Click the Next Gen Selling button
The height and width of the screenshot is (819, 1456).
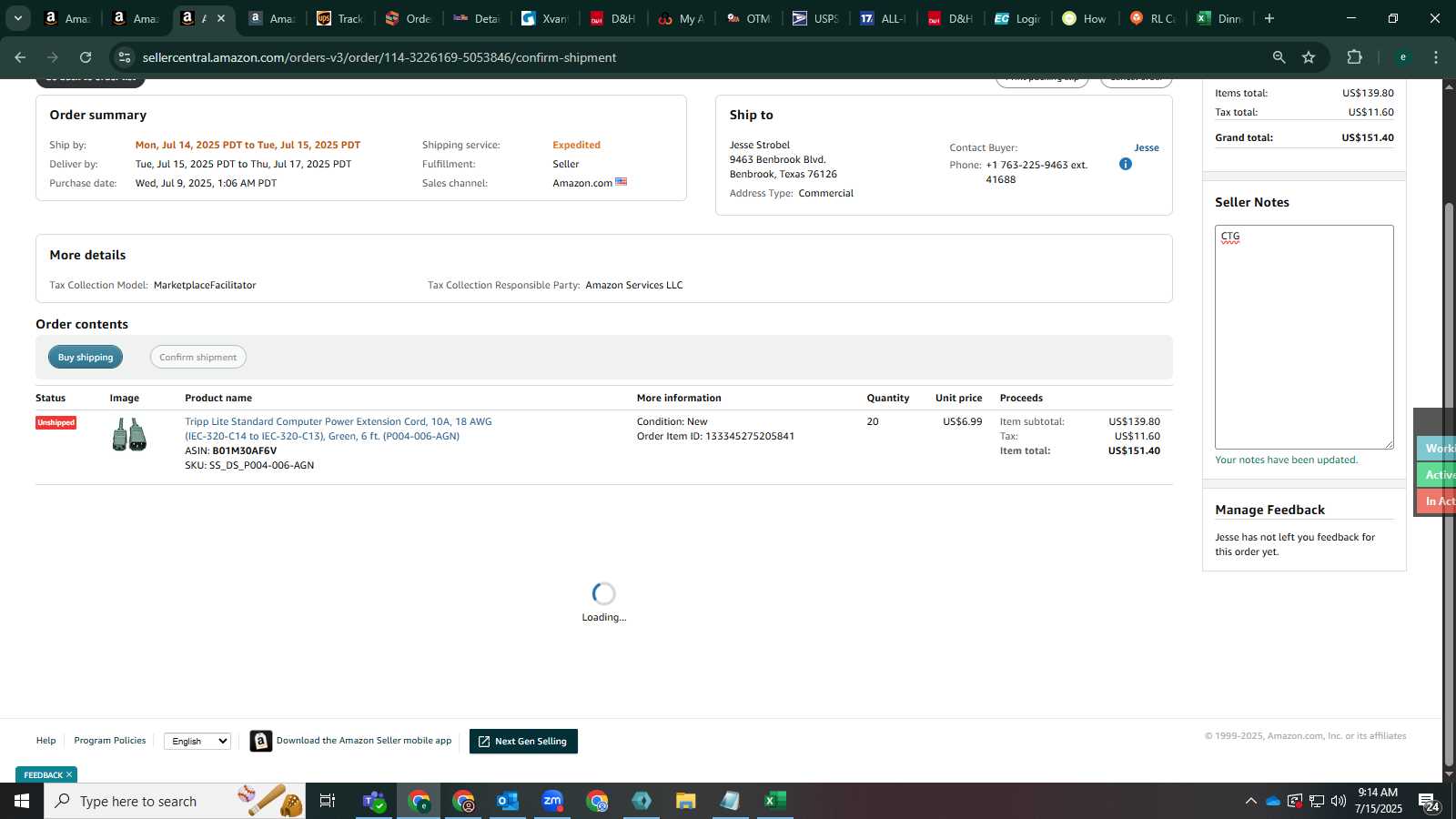pos(523,742)
